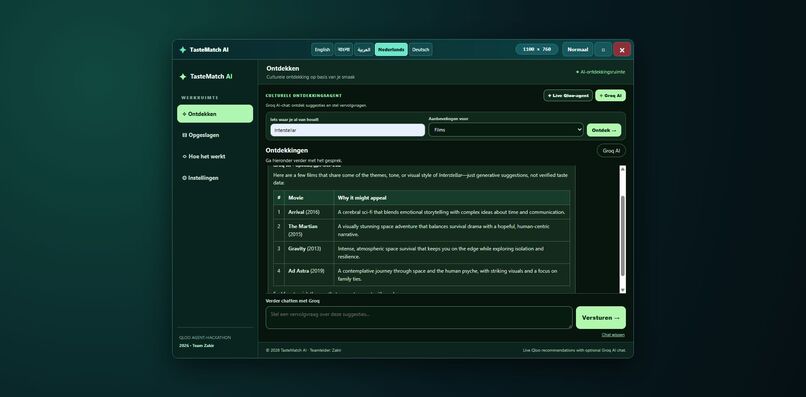Image resolution: width=806 pixels, height=397 pixels.
Task: Click the AI-ontdekkingsruimte label
Action: click(x=600, y=72)
